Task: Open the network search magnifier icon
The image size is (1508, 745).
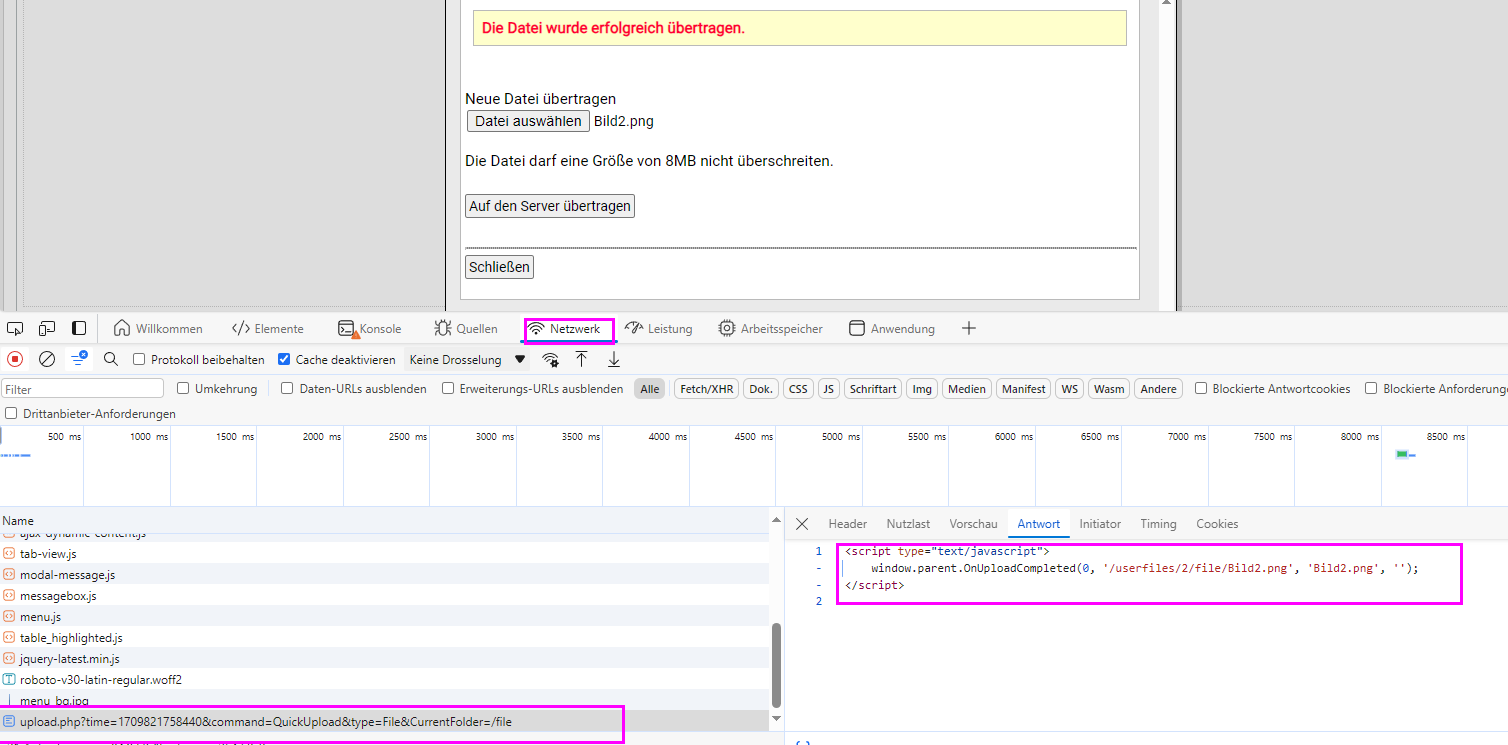Action: click(x=111, y=359)
